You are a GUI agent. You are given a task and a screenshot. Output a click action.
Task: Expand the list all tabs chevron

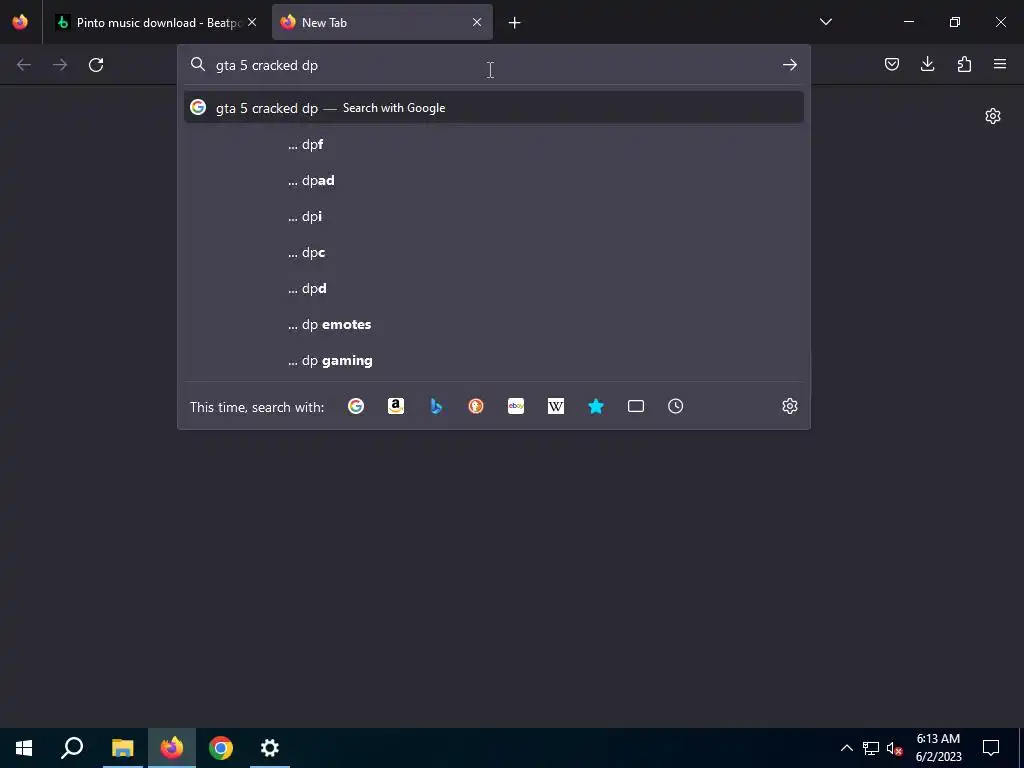coord(825,22)
